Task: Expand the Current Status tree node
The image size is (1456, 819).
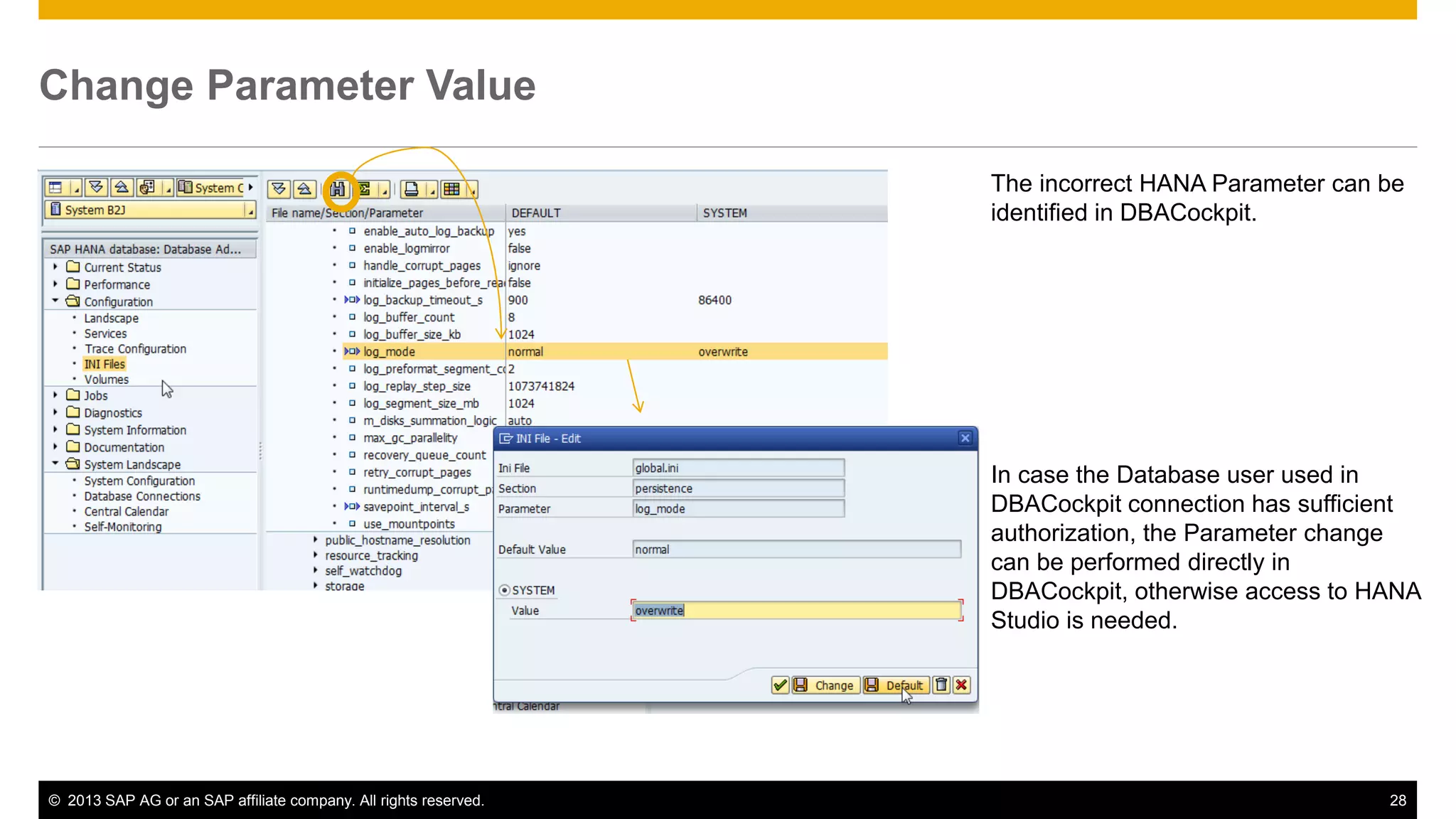Action: (x=55, y=267)
